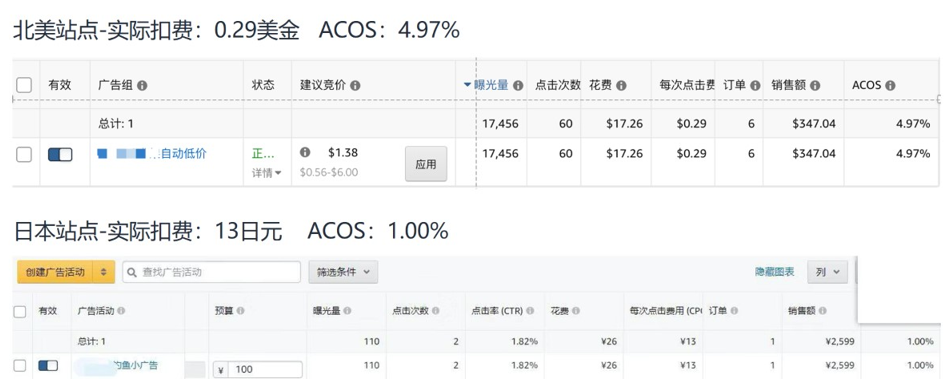Click info icon beside 点击率 (CTR) header

pos(530,311)
